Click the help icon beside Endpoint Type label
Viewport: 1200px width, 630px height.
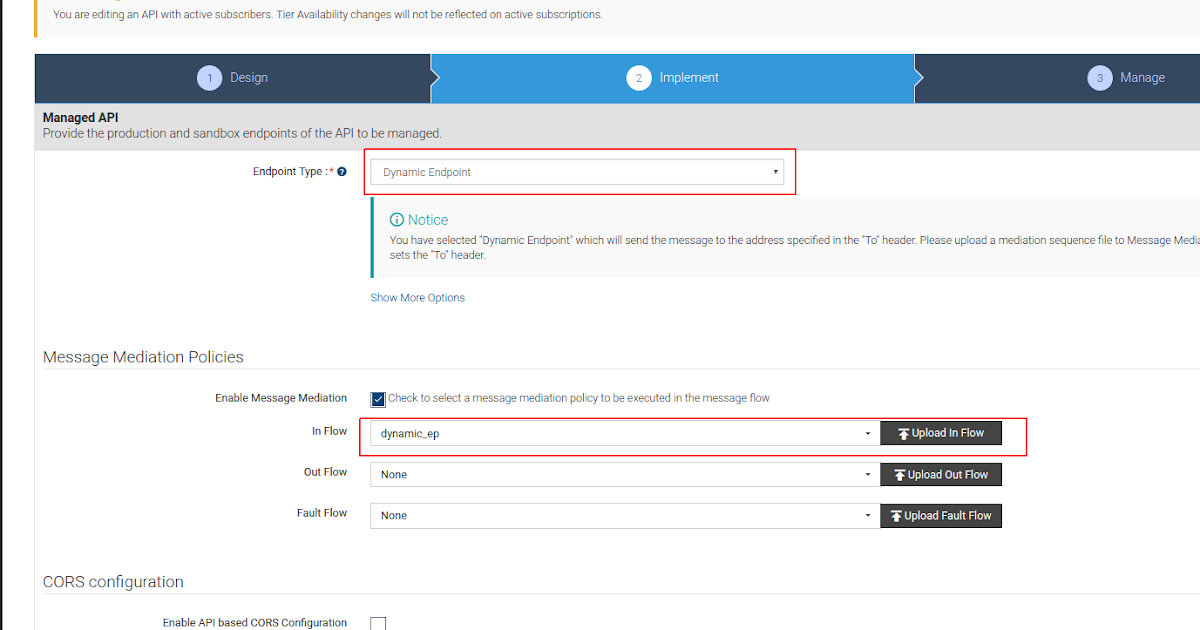click(x=342, y=171)
